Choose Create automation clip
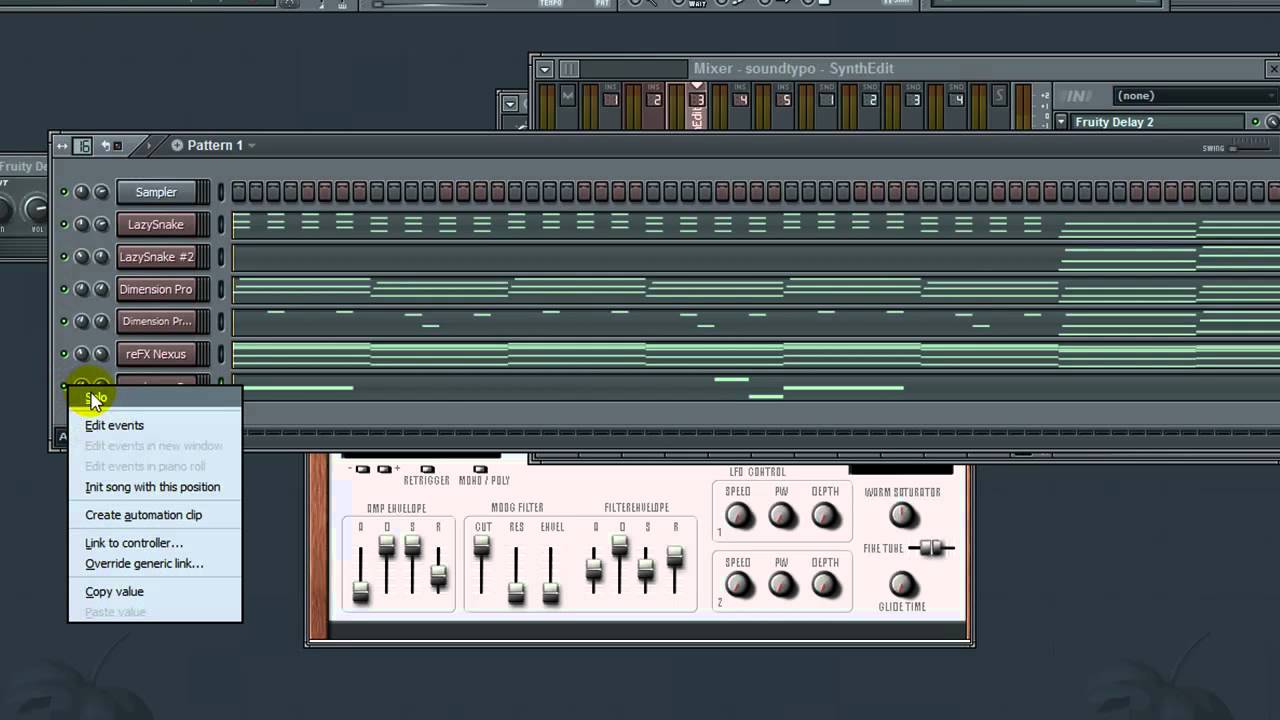Image resolution: width=1280 pixels, height=720 pixels. [x=143, y=515]
